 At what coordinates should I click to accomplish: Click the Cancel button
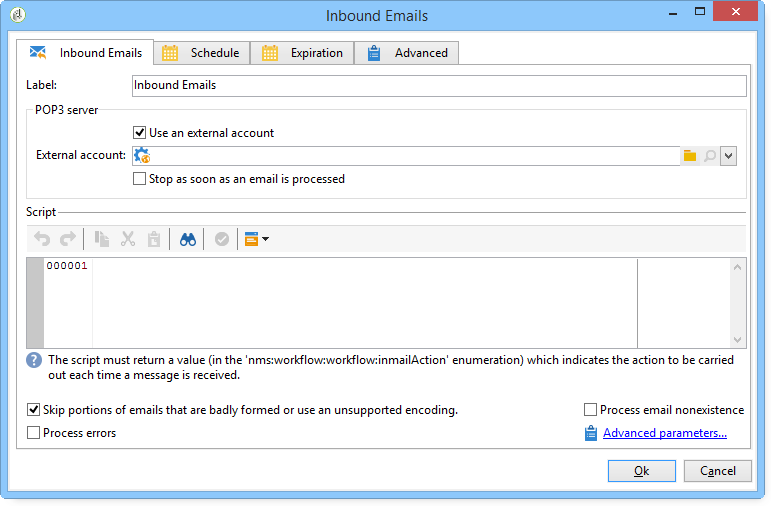point(717,471)
